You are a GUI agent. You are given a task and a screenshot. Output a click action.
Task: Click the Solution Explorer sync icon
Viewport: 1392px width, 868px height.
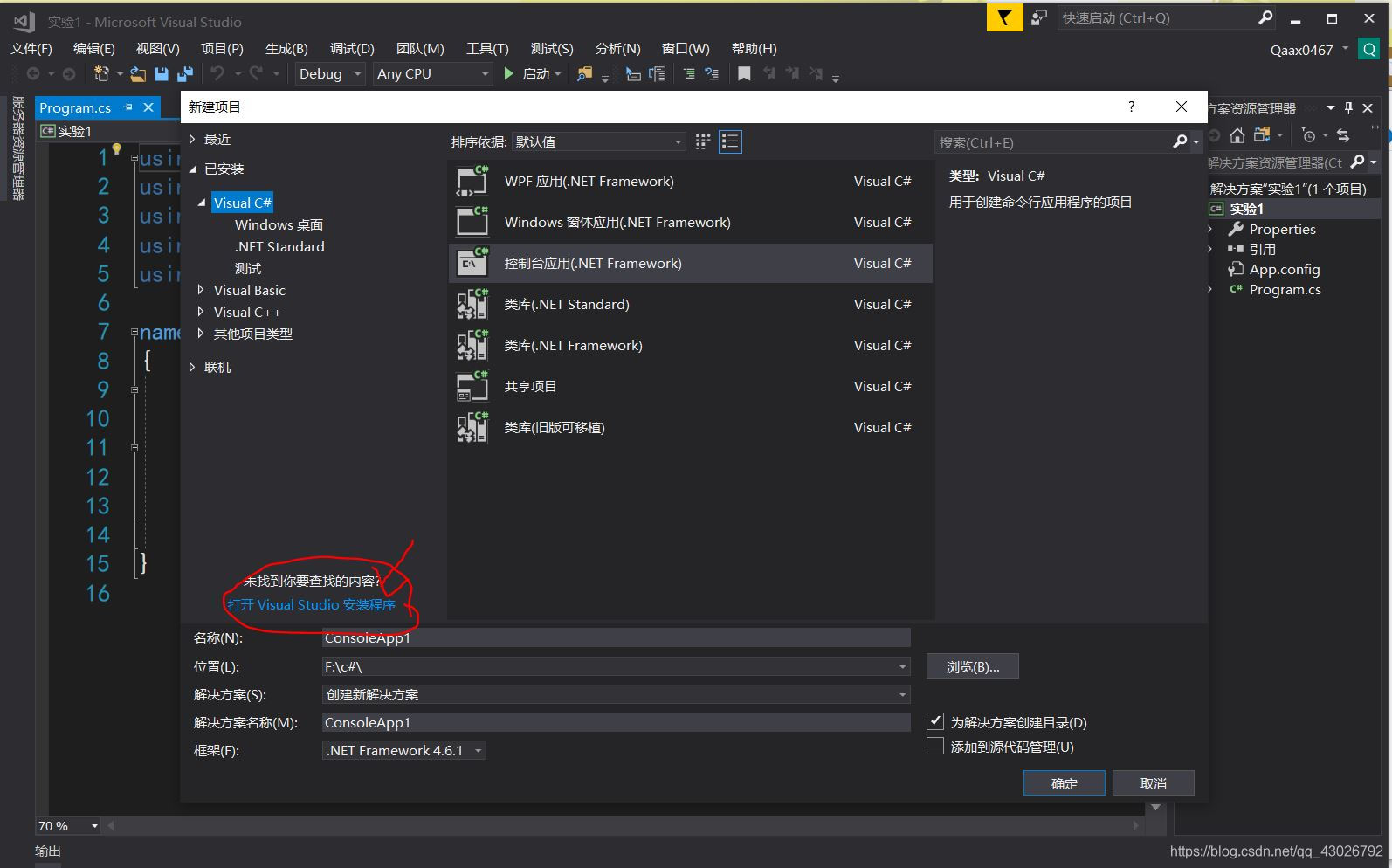click(x=1343, y=135)
